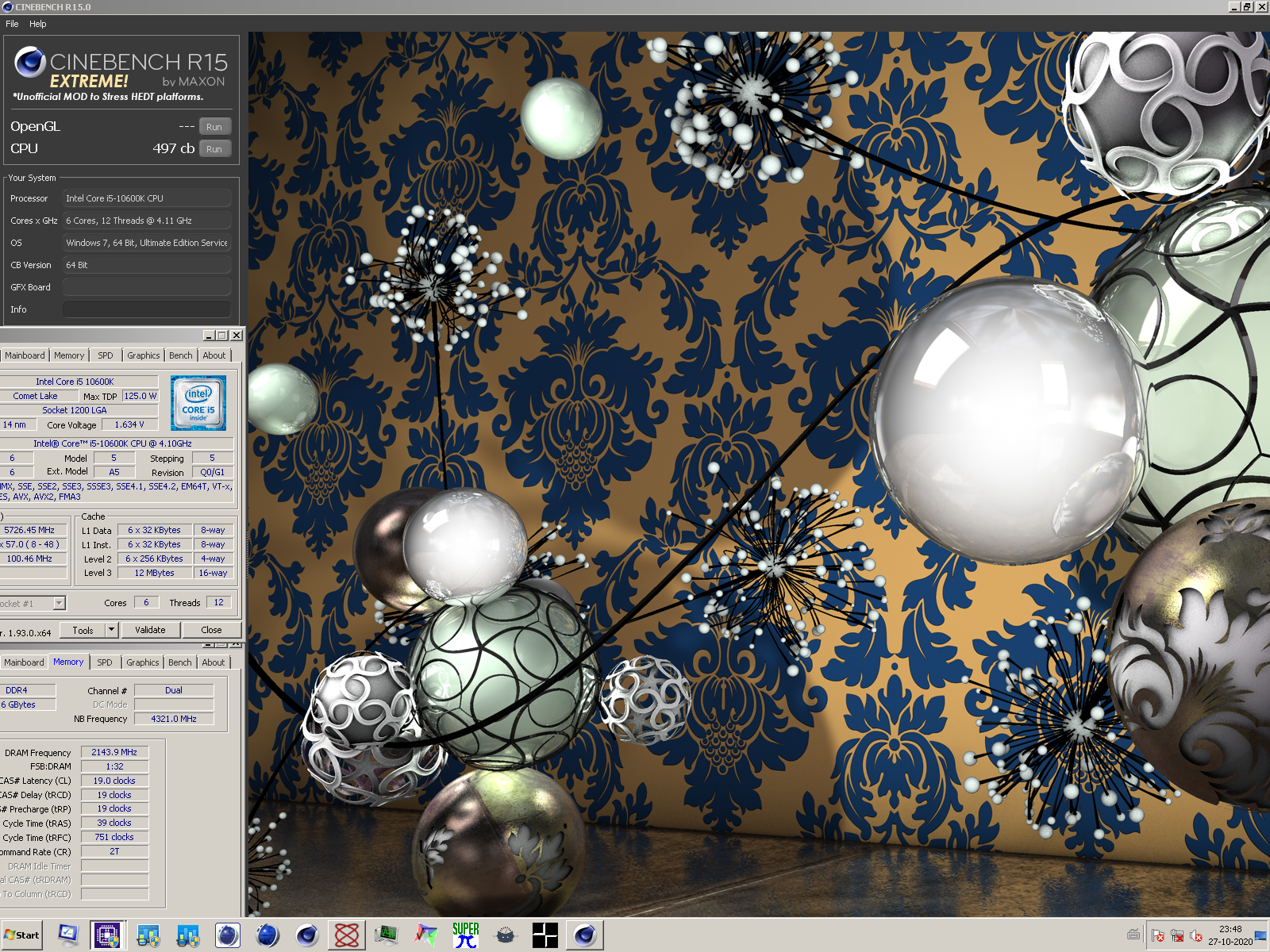The width and height of the screenshot is (1270, 952).
Task: Expand the Tools dropdown arrow in CPU-Z
Action: coord(111,630)
